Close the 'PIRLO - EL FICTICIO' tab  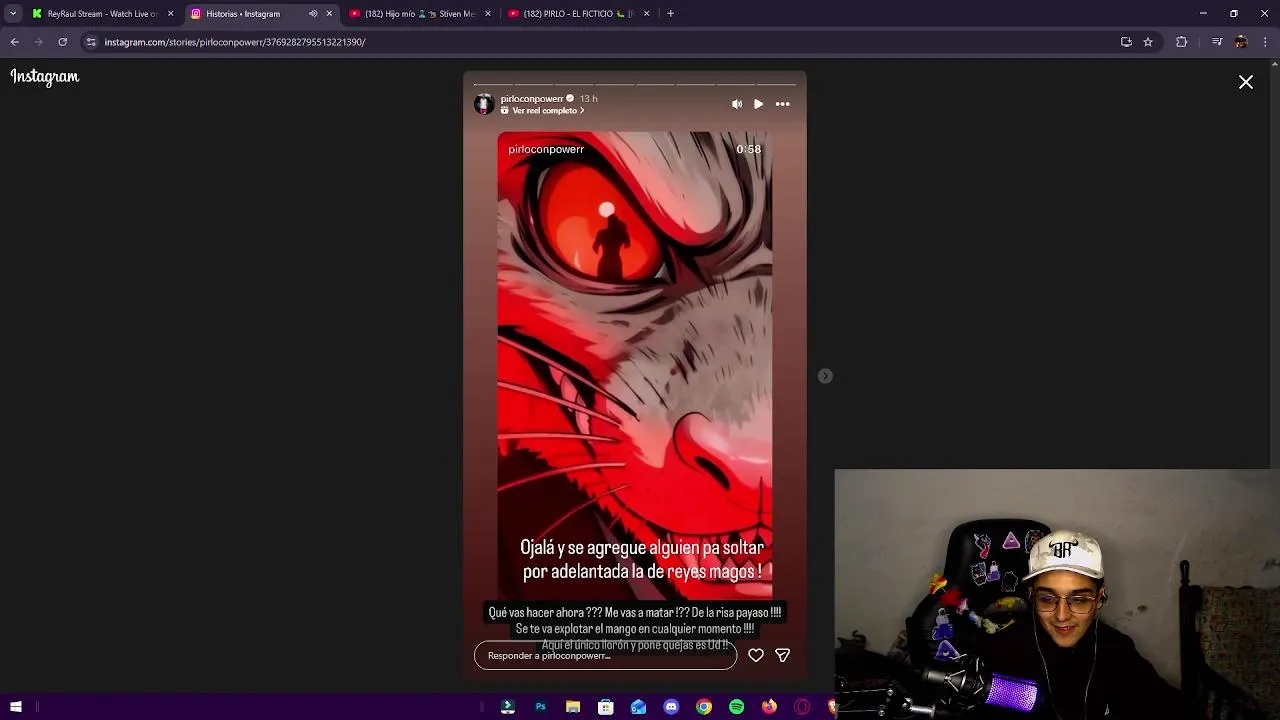[647, 14]
